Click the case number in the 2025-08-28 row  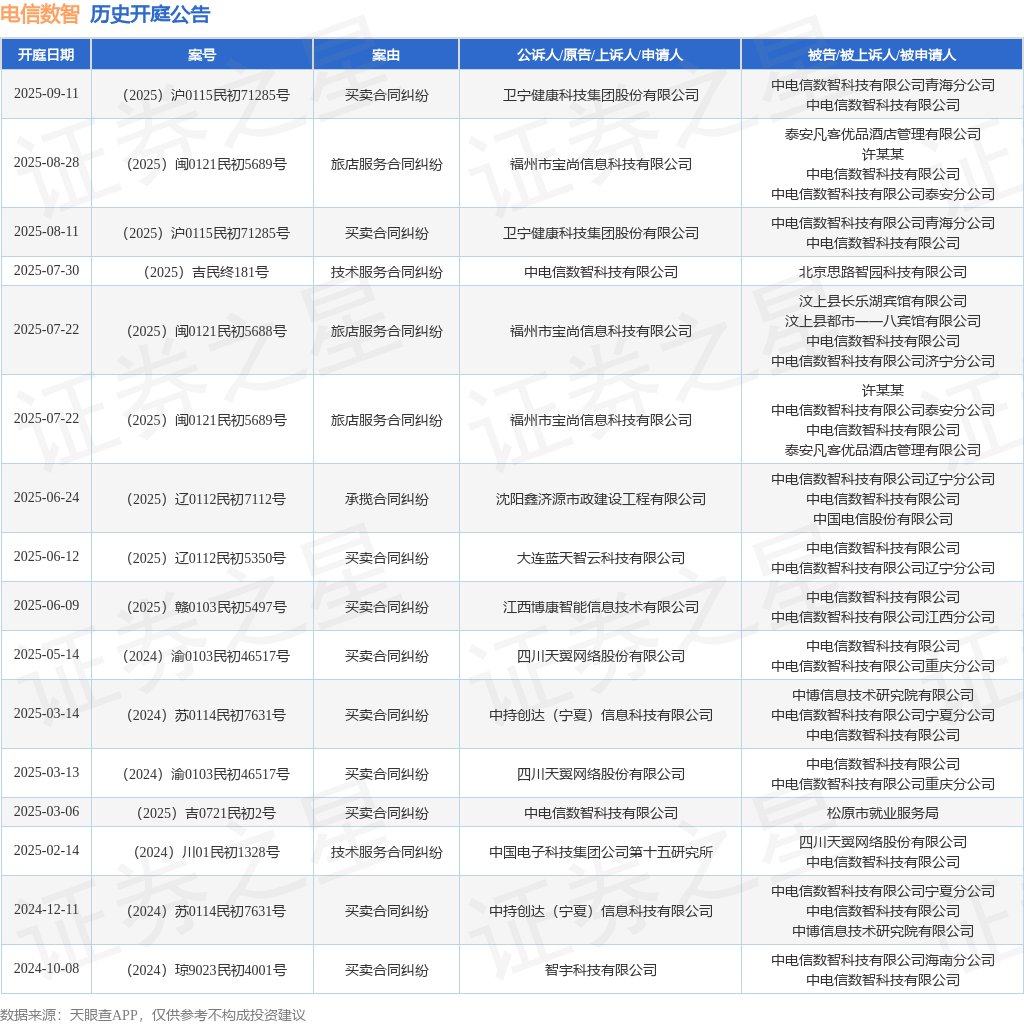tap(206, 164)
